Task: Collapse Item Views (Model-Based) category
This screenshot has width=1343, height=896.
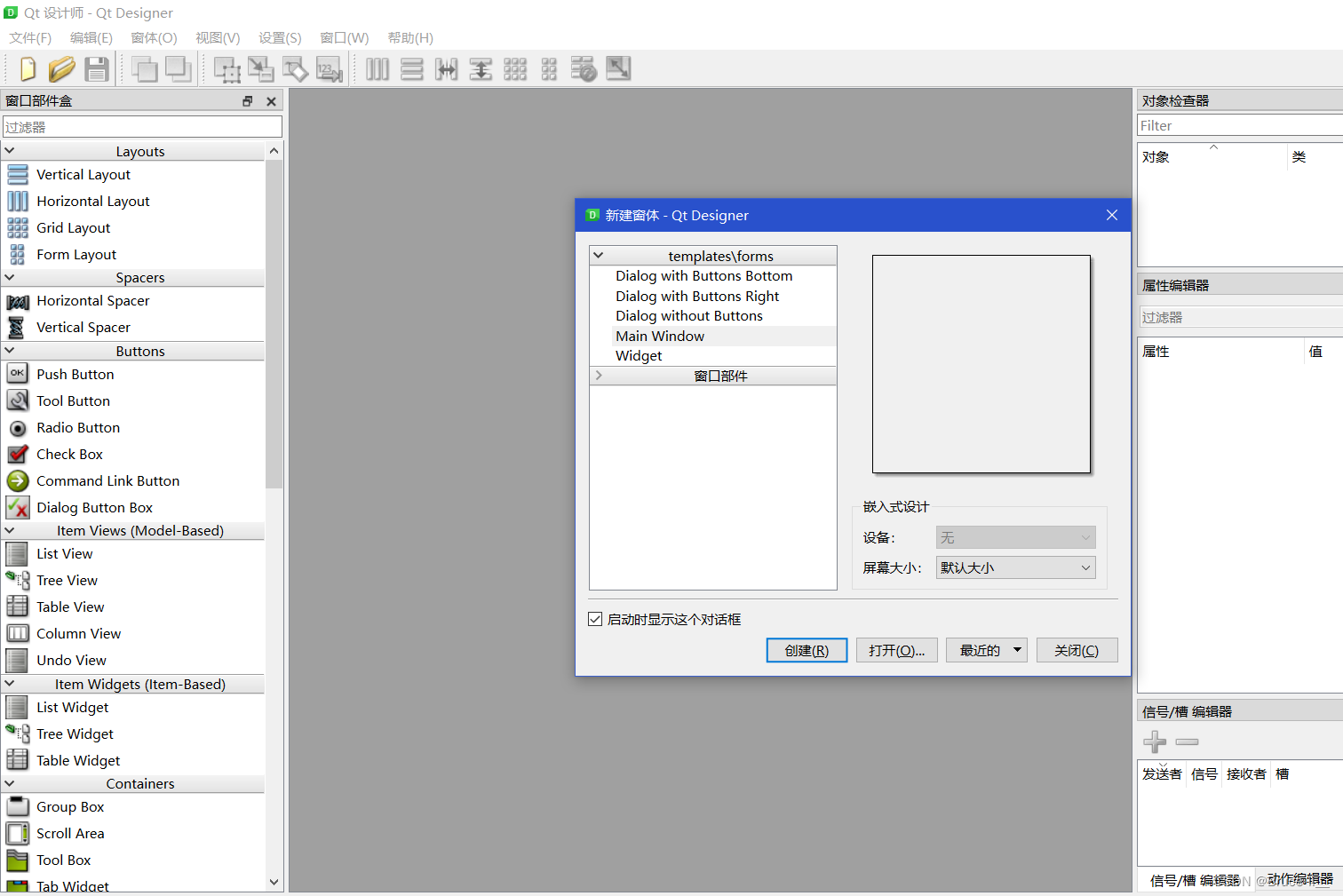Action: click(10, 530)
